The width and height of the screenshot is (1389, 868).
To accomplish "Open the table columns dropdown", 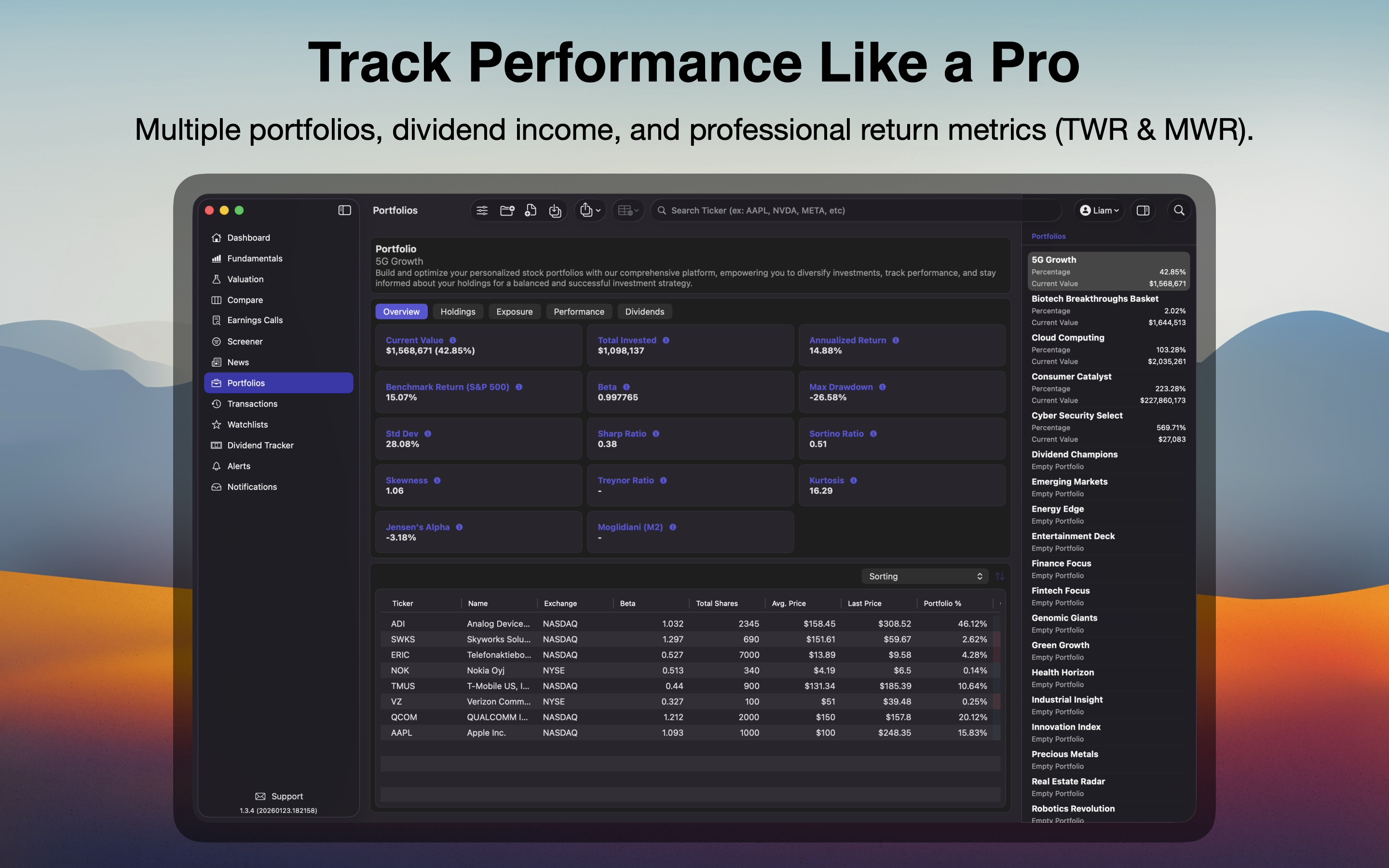I will 628,211.
